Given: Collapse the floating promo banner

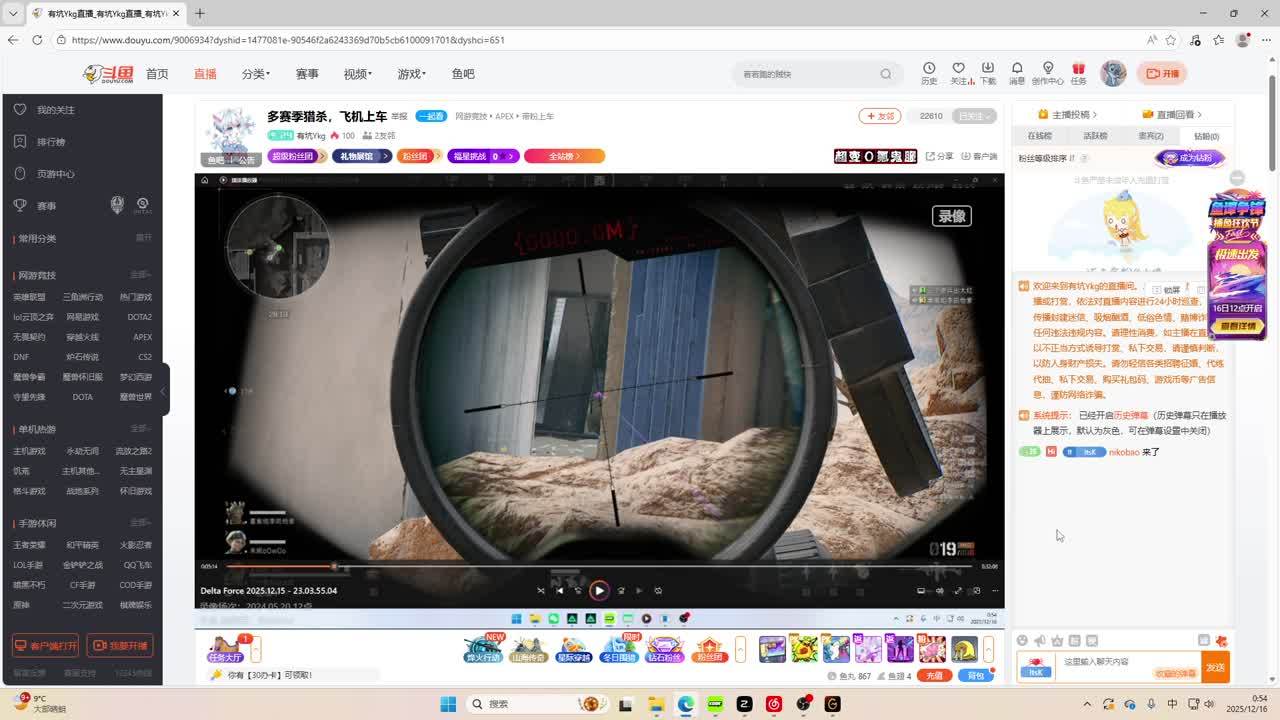Looking at the screenshot, I should click(x=1237, y=177).
